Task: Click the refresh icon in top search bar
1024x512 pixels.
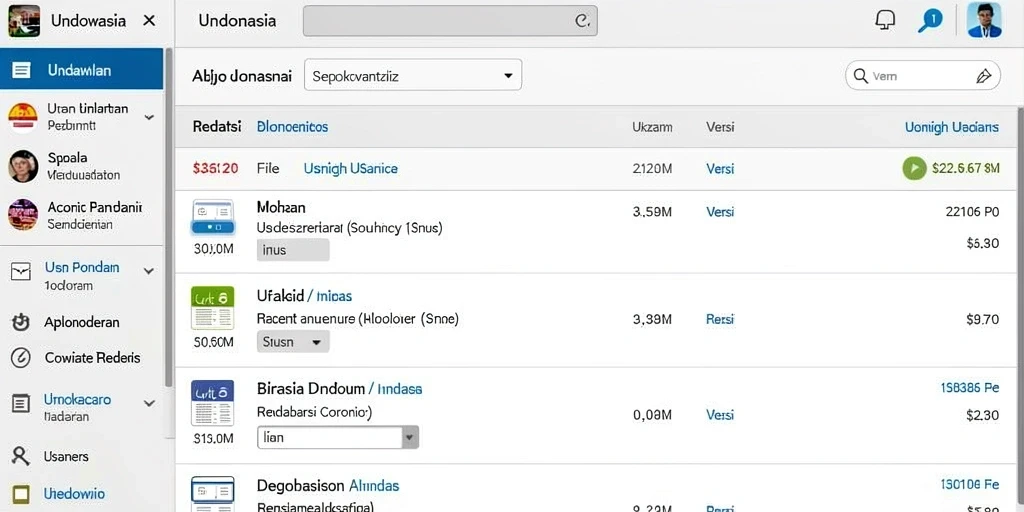Action: (x=582, y=21)
